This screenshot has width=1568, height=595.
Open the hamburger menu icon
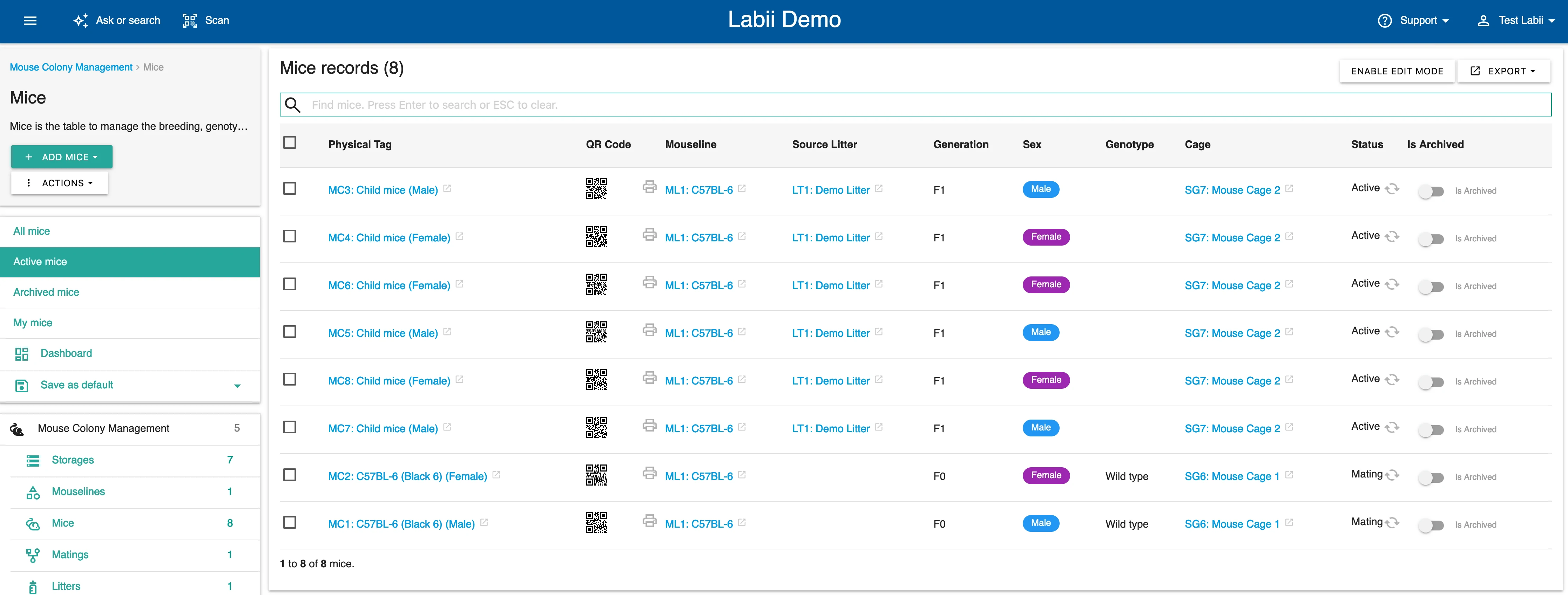[x=30, y=21]
